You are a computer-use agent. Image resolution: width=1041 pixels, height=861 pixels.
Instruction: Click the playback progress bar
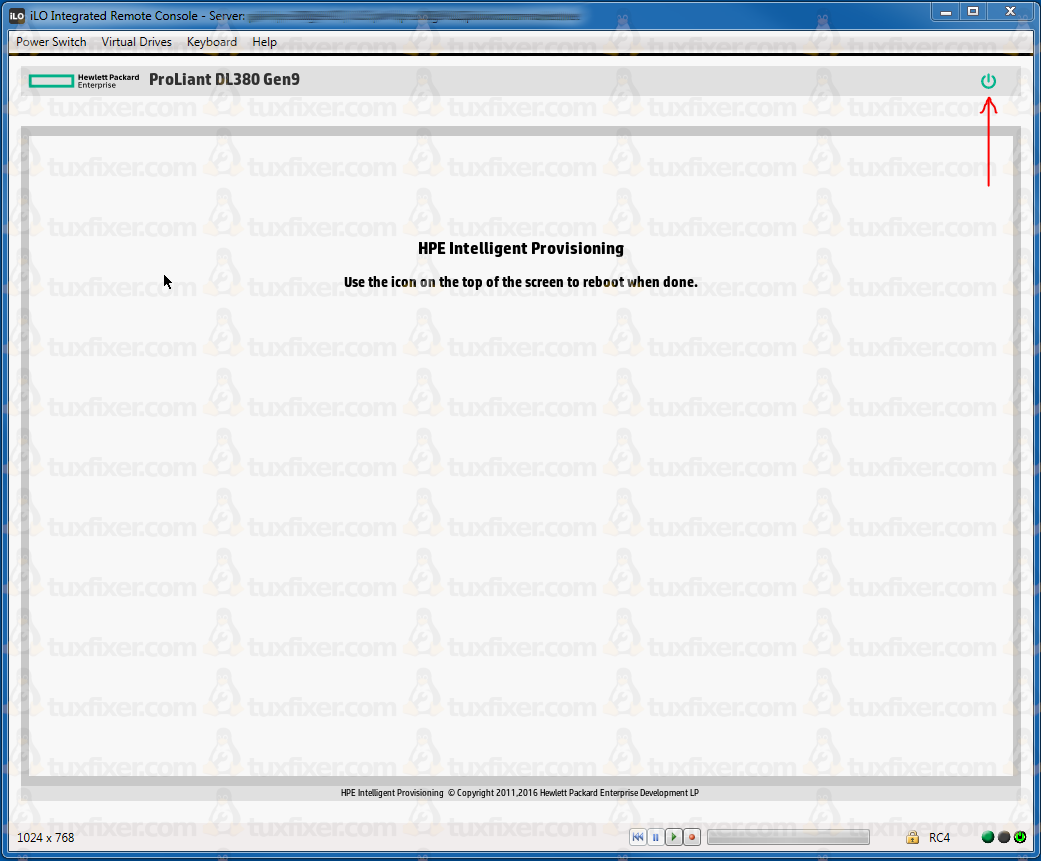tap(788, 837)
